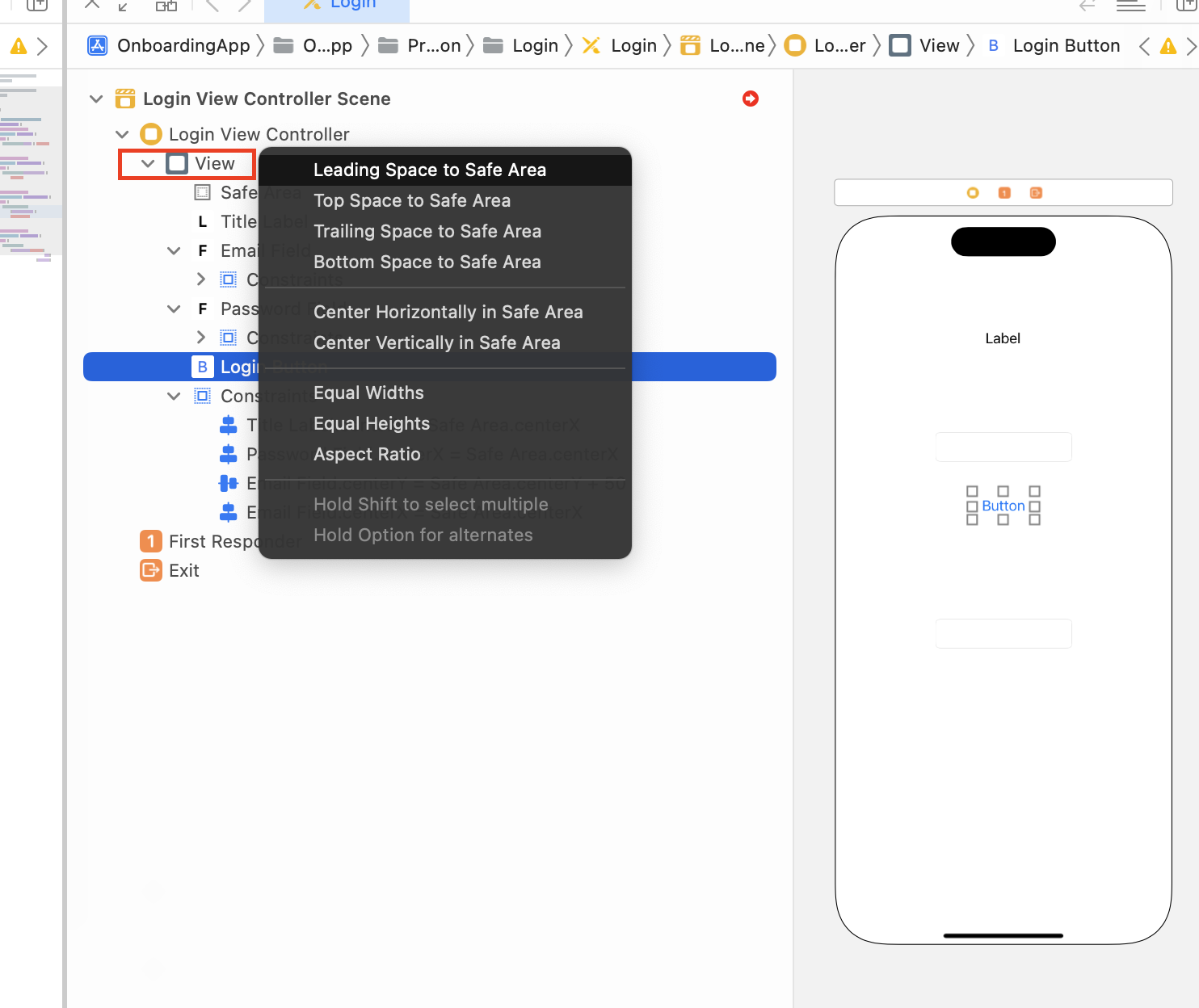Select the yellow View Controller icon above canvas
The image size is (1199, 1008).
coord(973,192)
